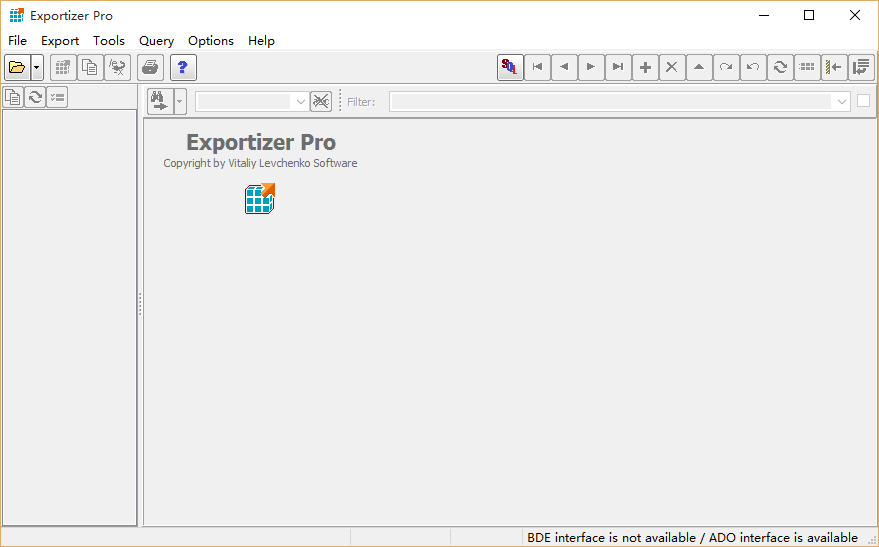The height and width of the screenshot is (547, 879).
Task: Expand the Filter combo box arrow
Action: (841, 101)
